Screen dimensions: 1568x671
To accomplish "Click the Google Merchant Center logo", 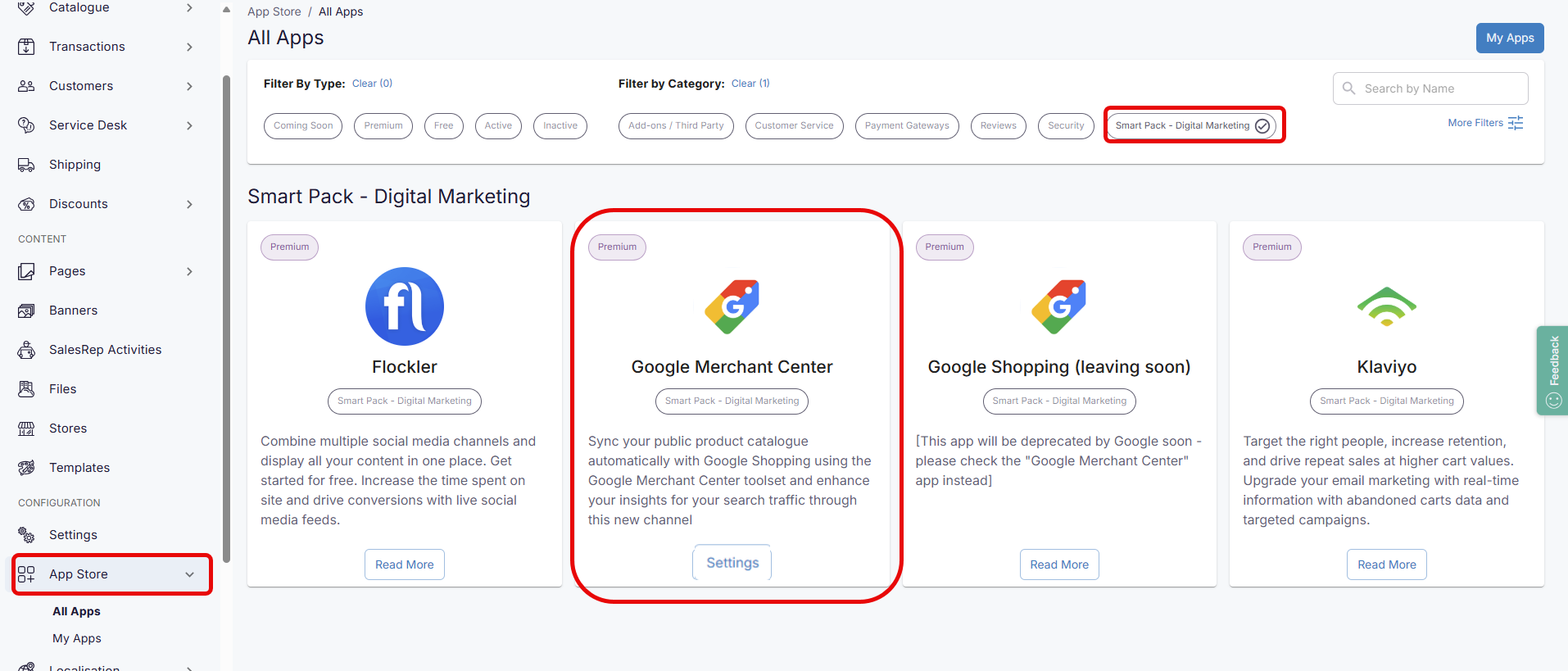I will 732,306.
